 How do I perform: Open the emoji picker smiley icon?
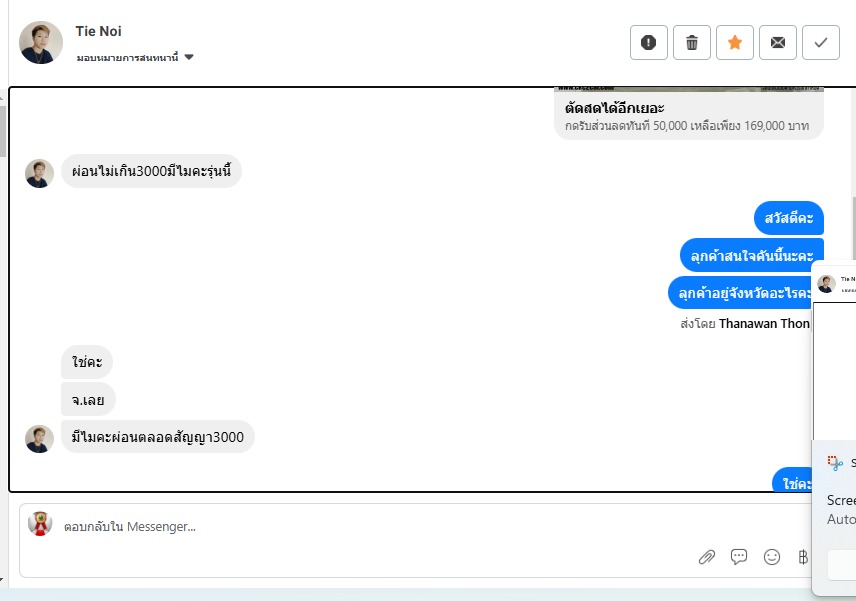tap(772, 557)
